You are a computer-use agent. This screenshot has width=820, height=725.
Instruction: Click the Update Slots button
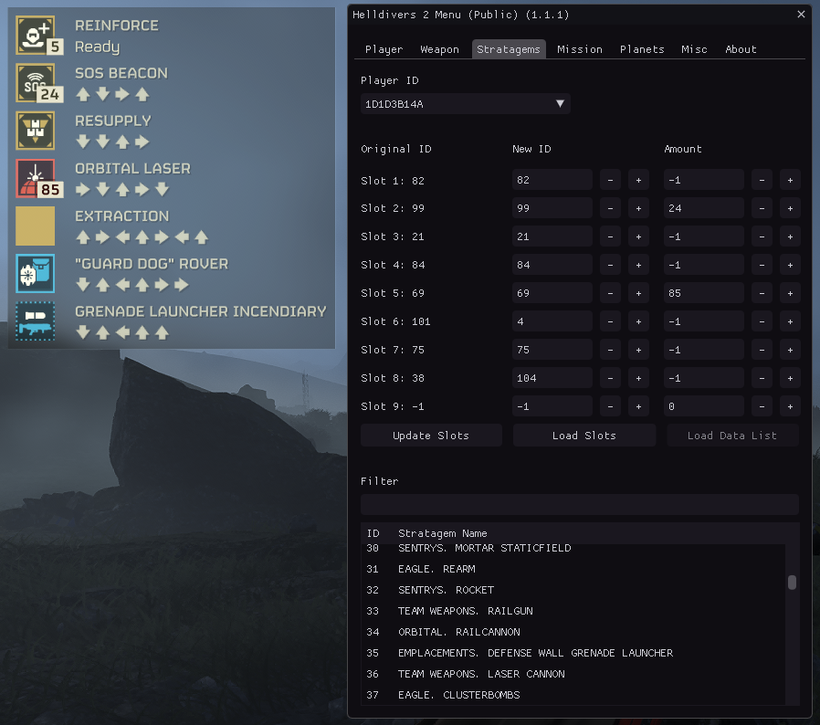point(432,436)
